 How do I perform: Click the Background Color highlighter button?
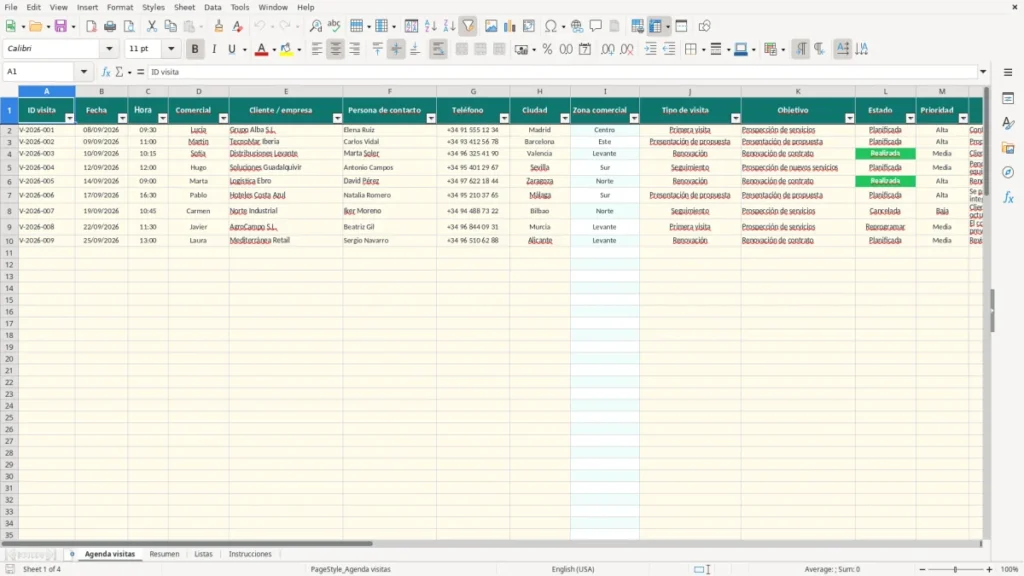click(286, 49)
